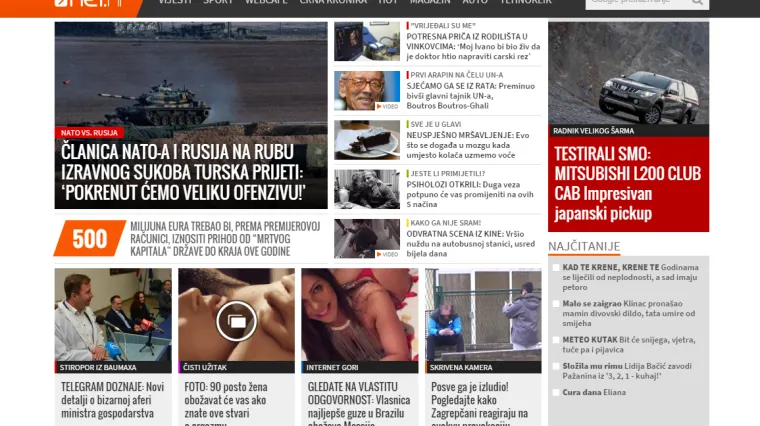Click the 'RADNIK VELIKOG ŠARMA' label
This screenshot has width=760, height=426.
[593, 131]
